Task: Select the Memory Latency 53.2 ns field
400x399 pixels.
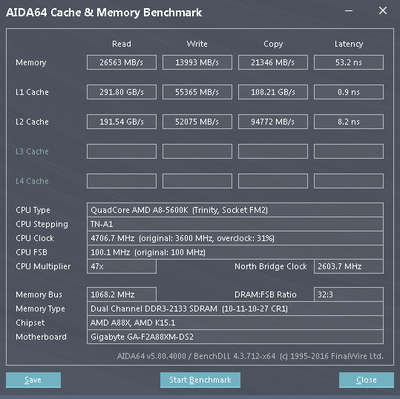Action: click(349, 62)
